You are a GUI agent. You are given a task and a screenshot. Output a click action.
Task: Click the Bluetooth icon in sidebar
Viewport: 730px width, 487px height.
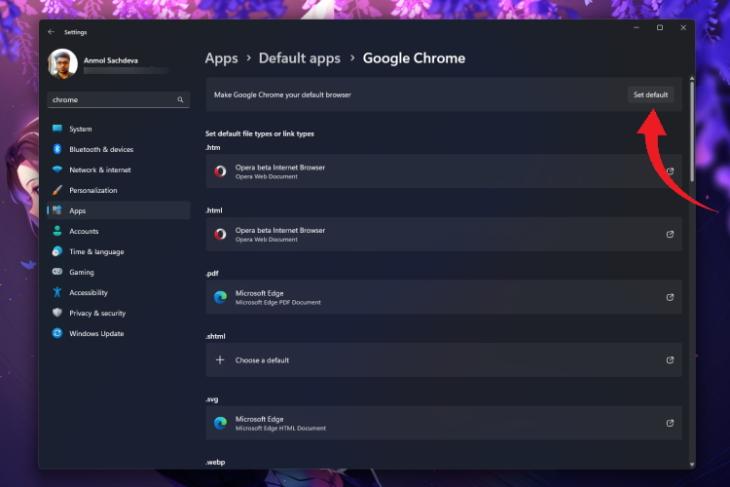point(57,149)
